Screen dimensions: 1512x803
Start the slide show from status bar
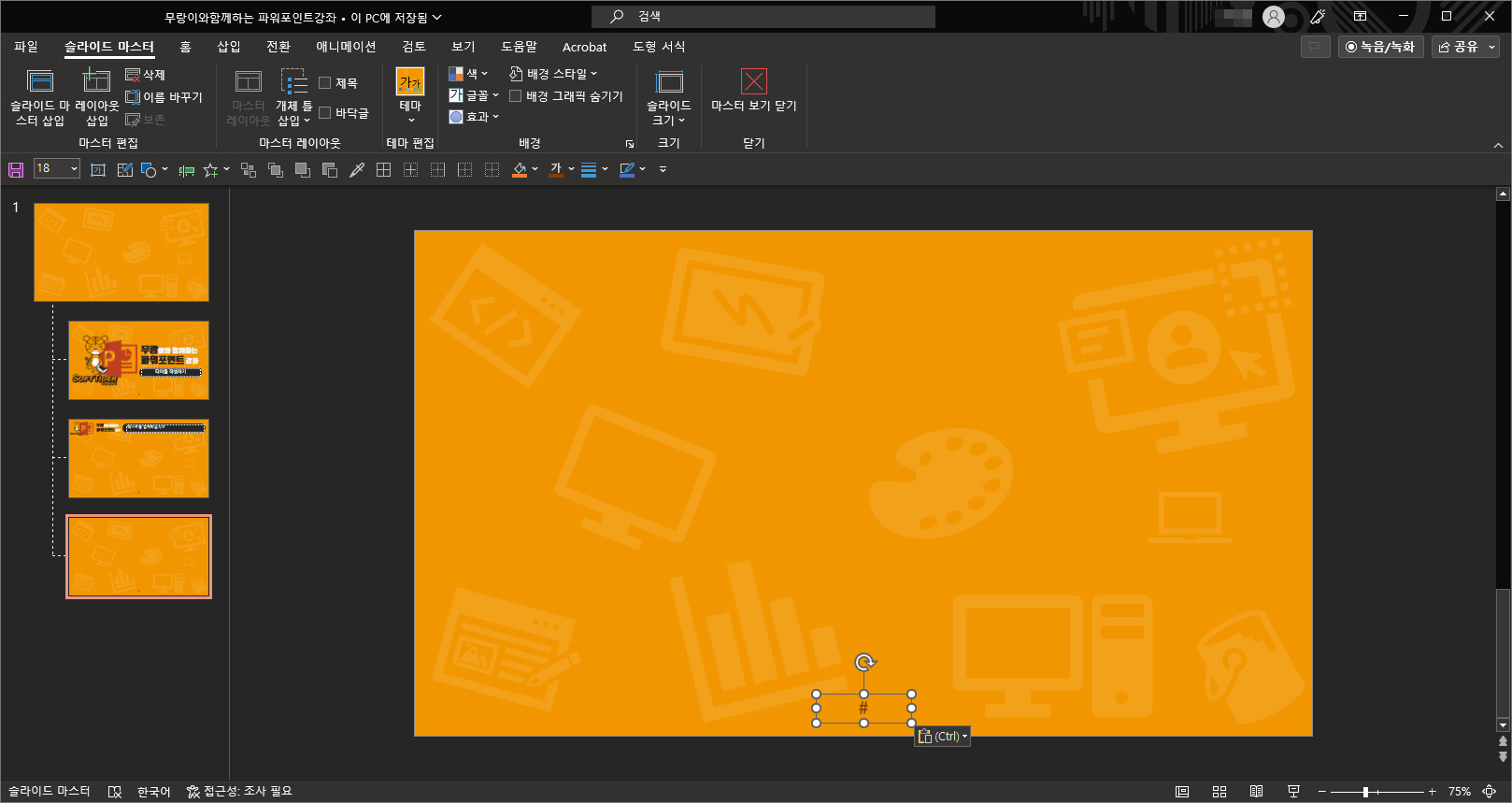(x=1293, y=792)
